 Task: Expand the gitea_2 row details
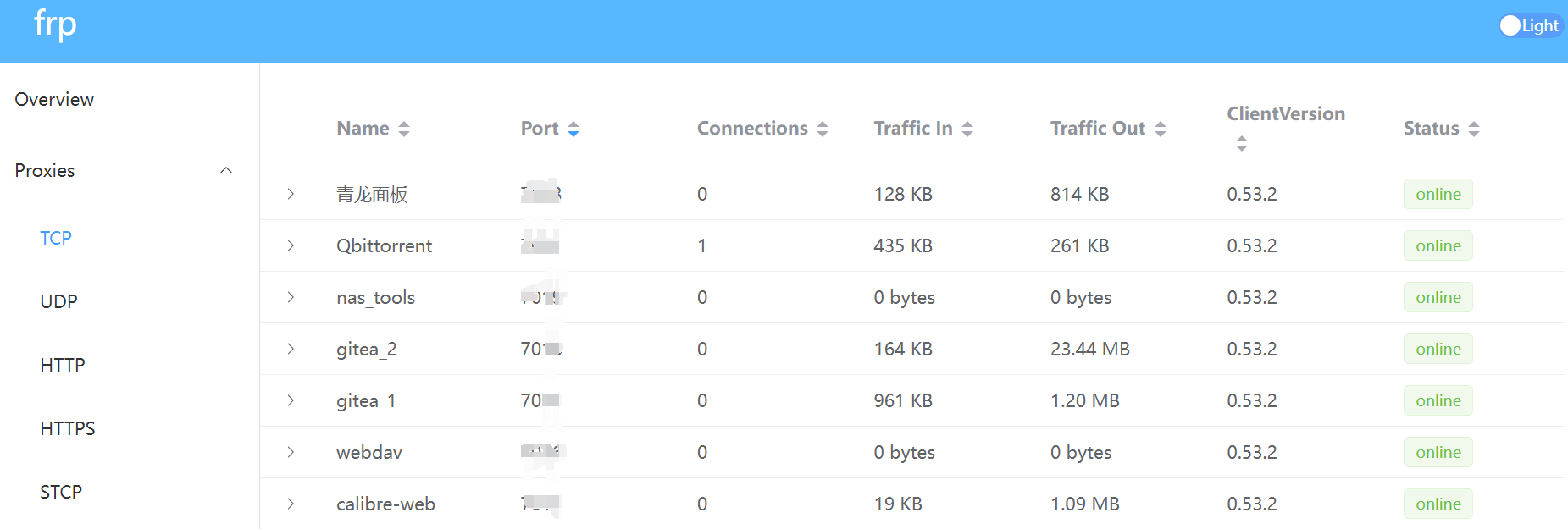pyautogui.click(x=291, y=349)
